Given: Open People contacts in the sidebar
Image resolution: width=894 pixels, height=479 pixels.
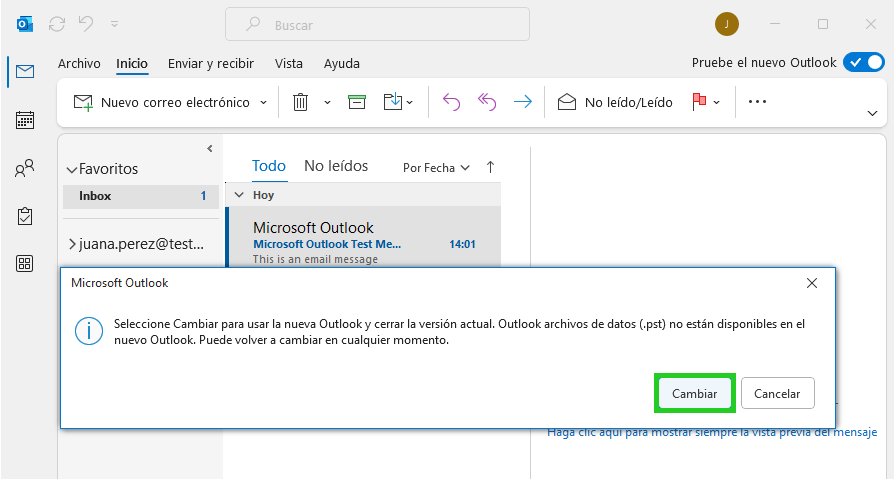Looking at the screenshot, I should (x=25, y=168).
